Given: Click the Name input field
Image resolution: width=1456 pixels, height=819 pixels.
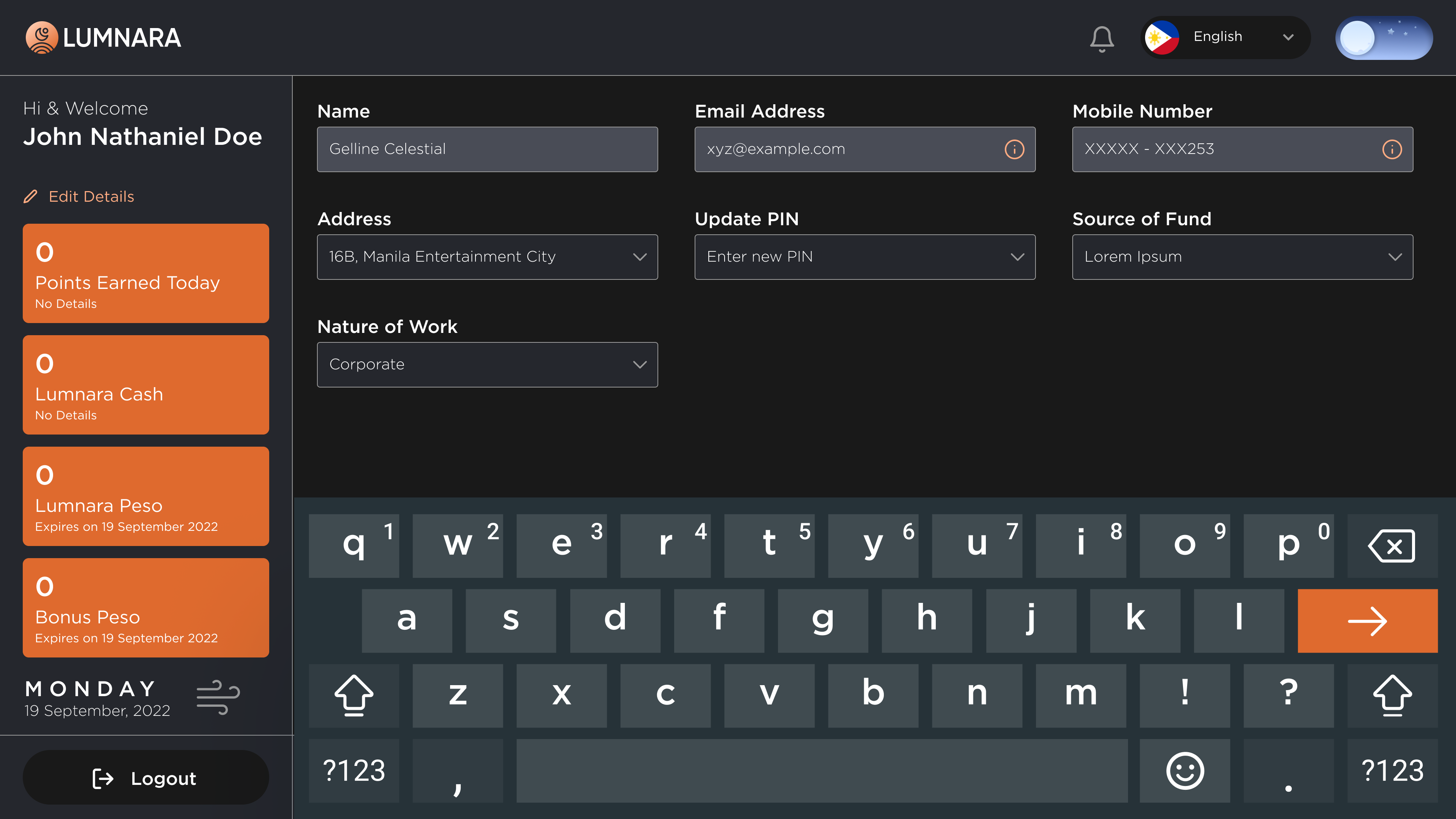Looking at the screenshot, I should [487, 149].
